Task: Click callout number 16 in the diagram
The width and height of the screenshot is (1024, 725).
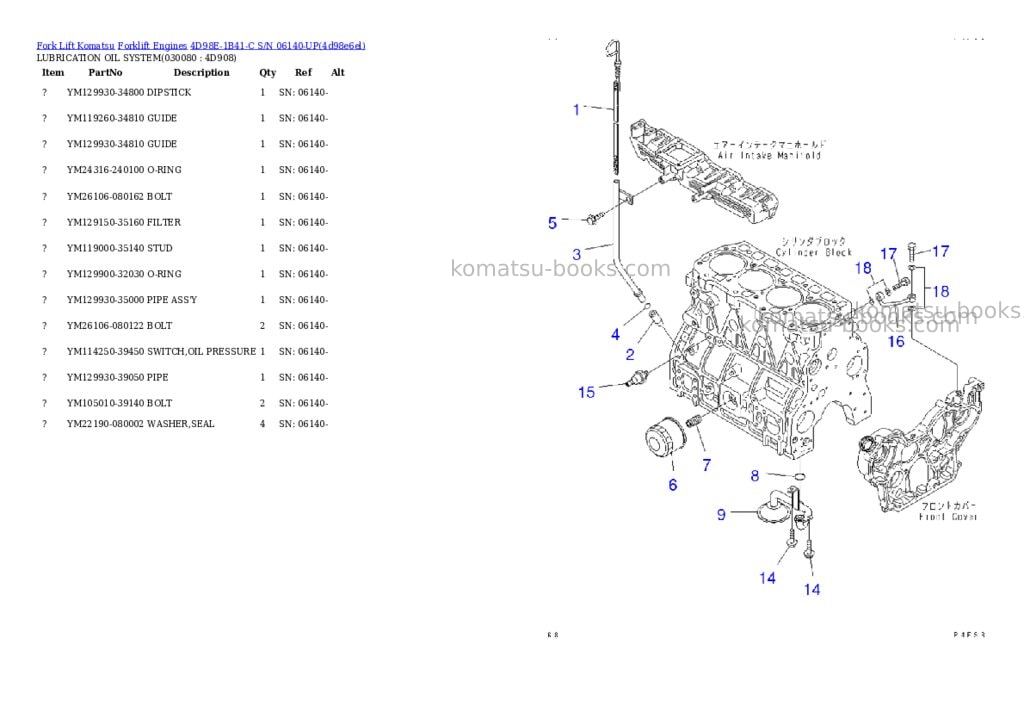Action: 896,342
